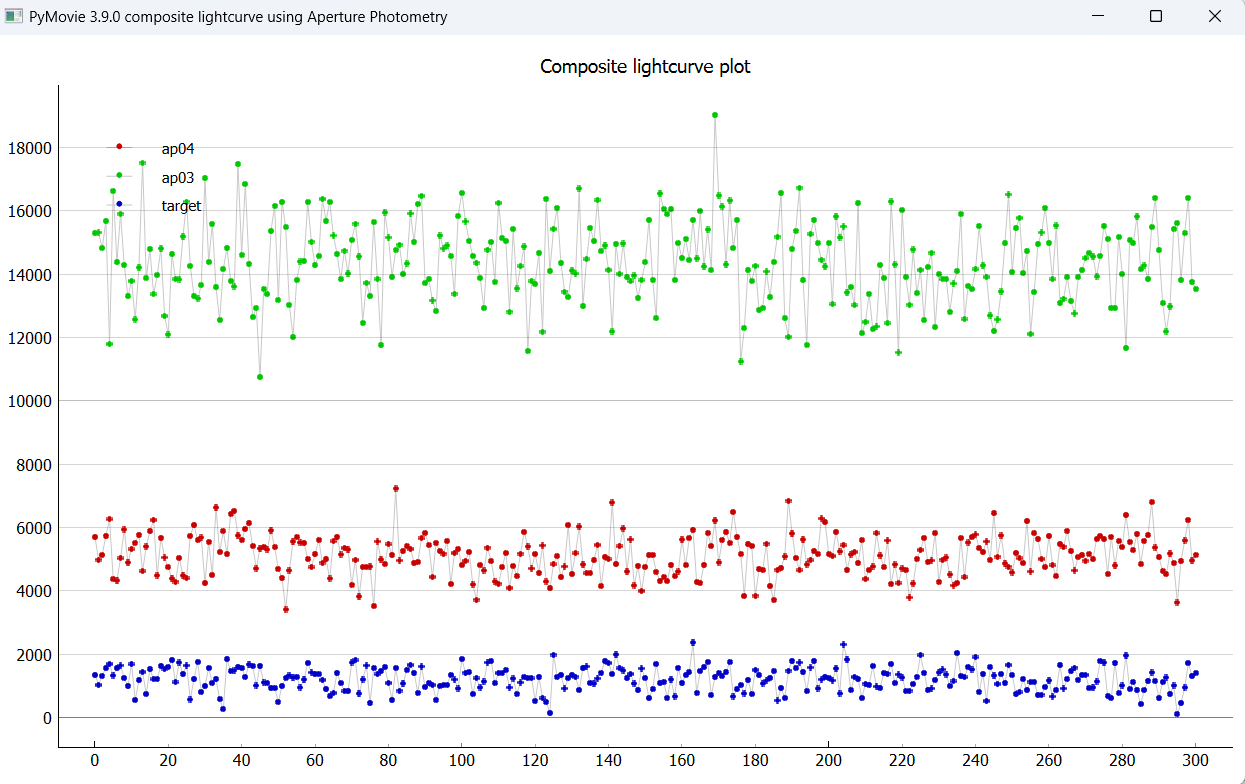Click the x-axis tick label 80
The image size is (1245, 784).
388,759
